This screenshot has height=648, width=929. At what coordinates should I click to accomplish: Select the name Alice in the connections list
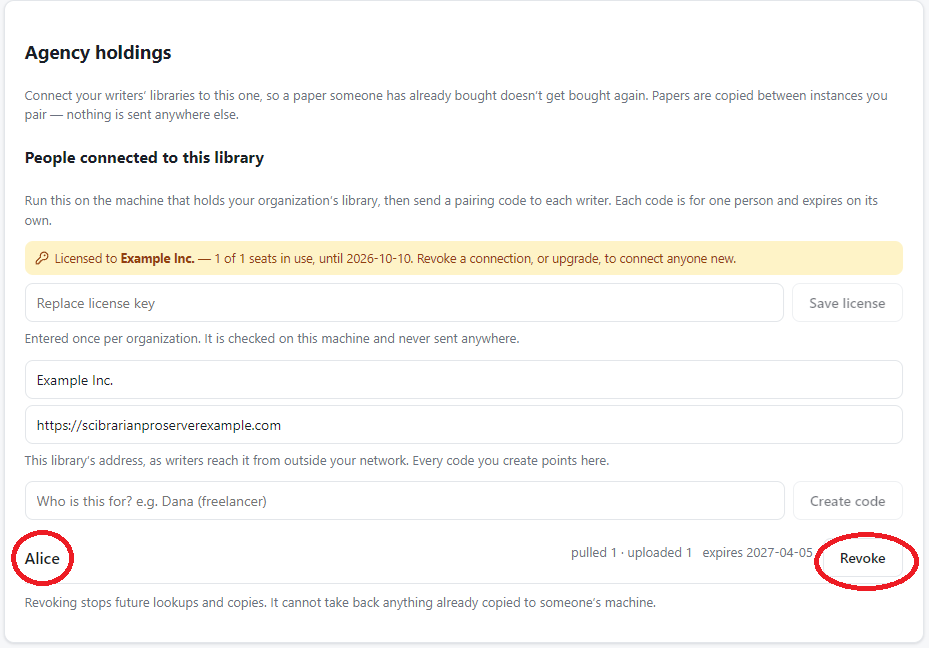click(42, 558)
